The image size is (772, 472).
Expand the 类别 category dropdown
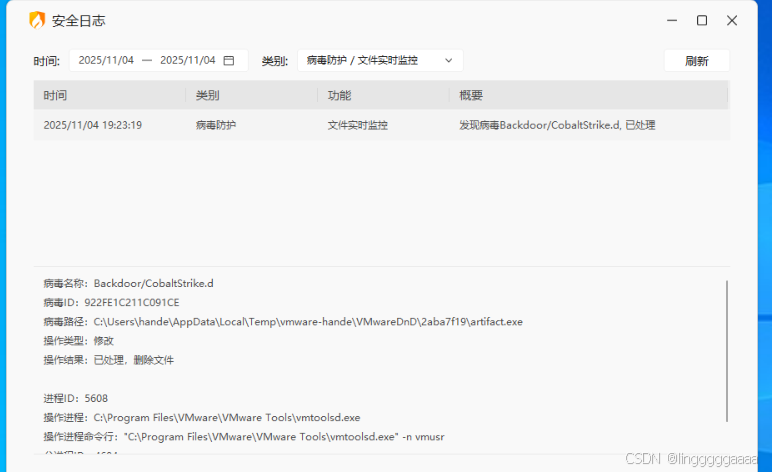pyautogui.click(x=380, y=61)
